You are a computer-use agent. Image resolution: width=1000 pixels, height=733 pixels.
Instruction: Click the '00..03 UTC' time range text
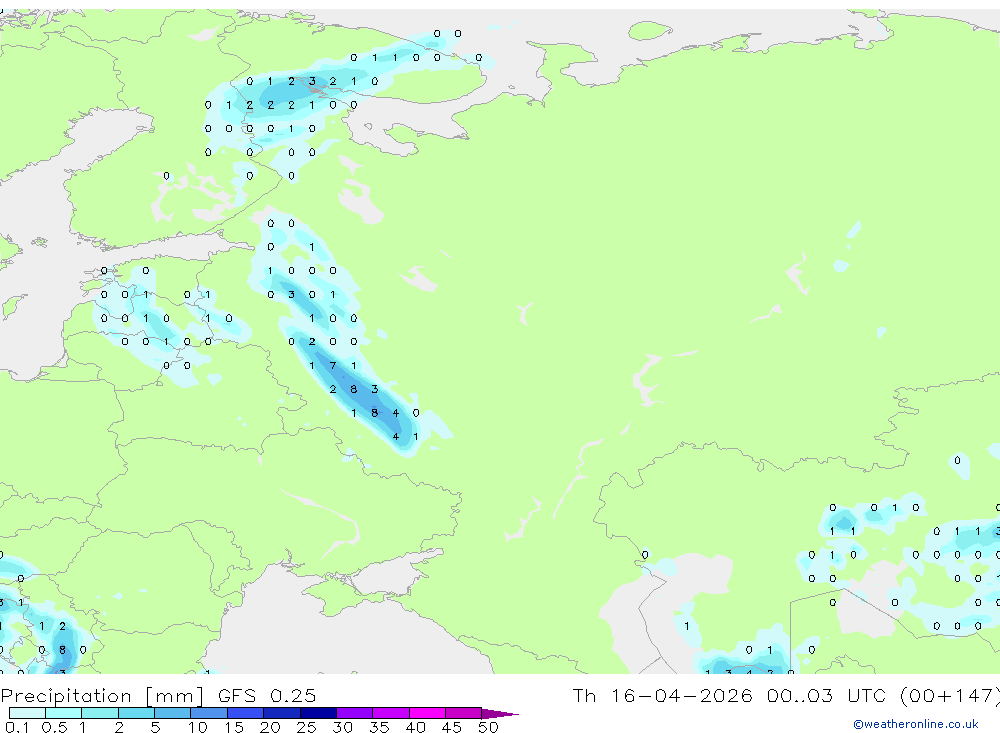(828, 695)
